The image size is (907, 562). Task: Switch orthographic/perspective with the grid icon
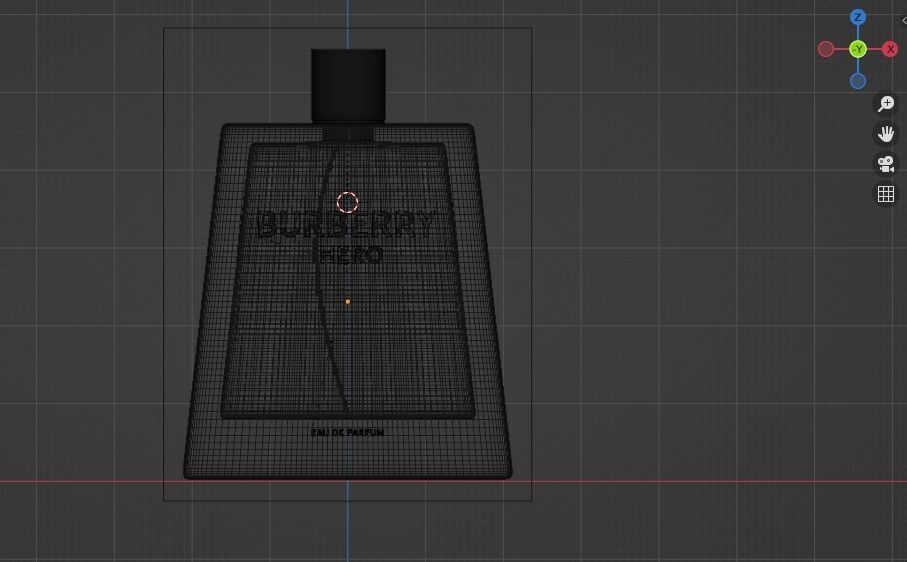point(886,194)
